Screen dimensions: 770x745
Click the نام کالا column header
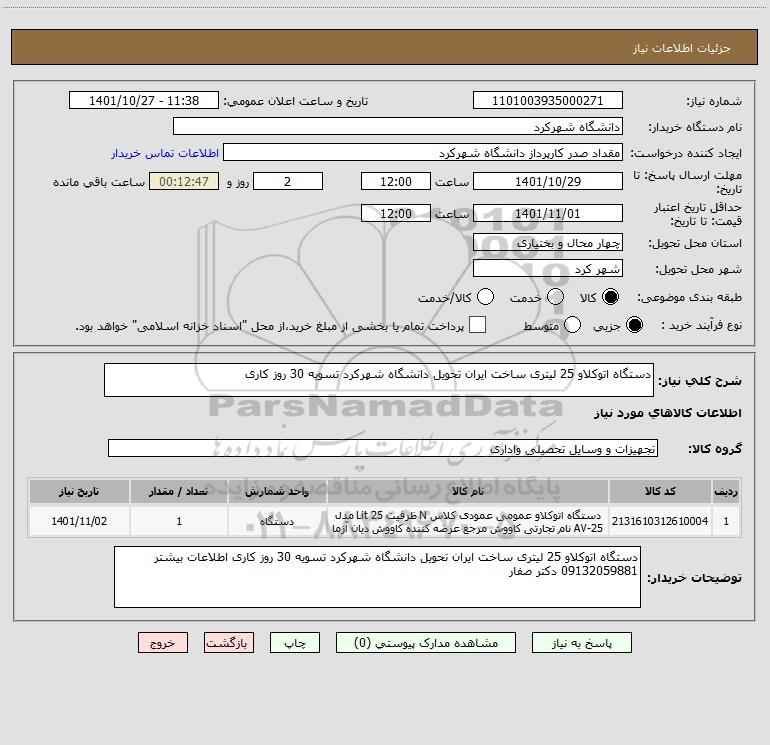click(x=468, y=492)
